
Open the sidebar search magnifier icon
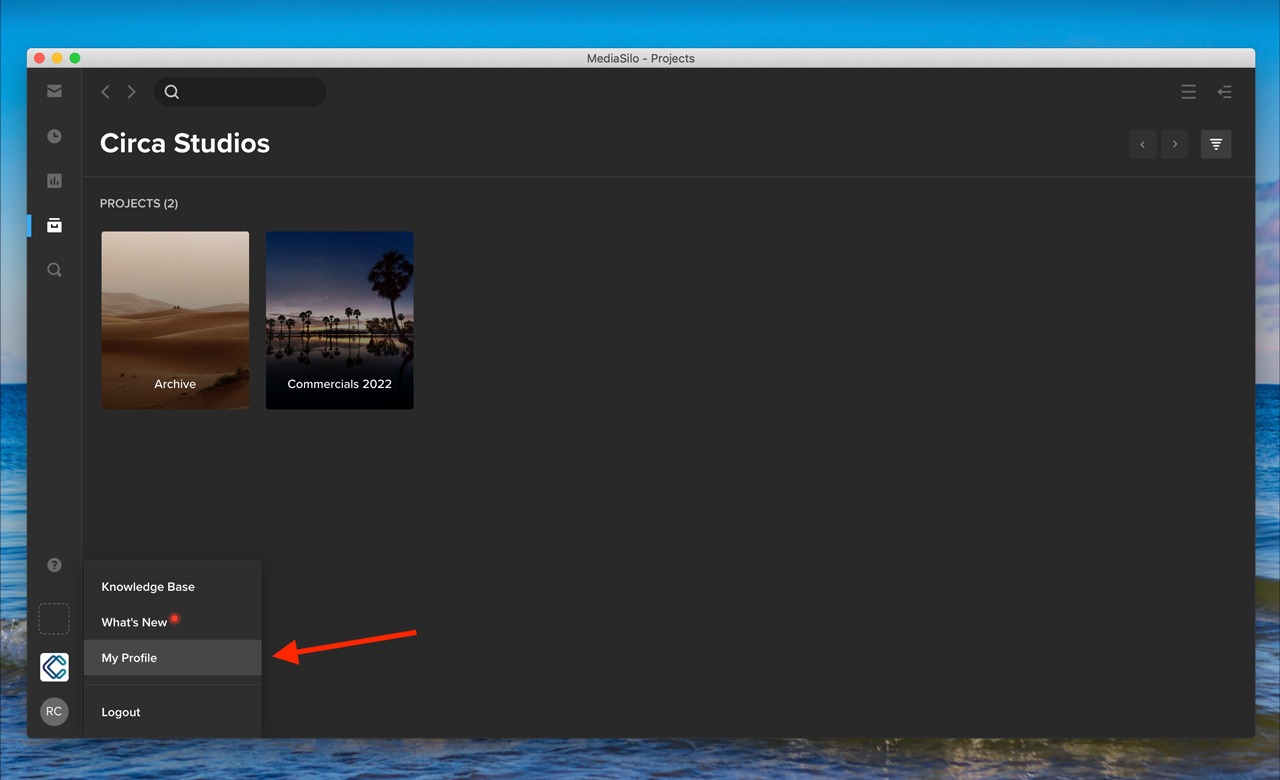[54, 270]
